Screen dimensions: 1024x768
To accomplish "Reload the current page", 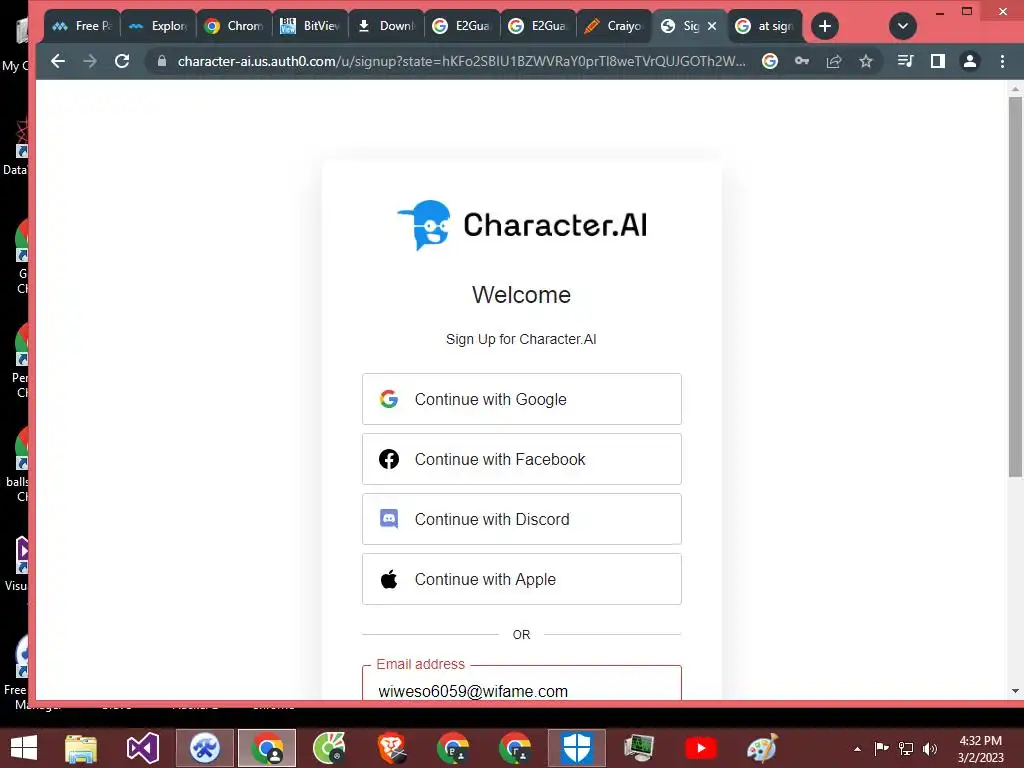I will click(122, 61).
